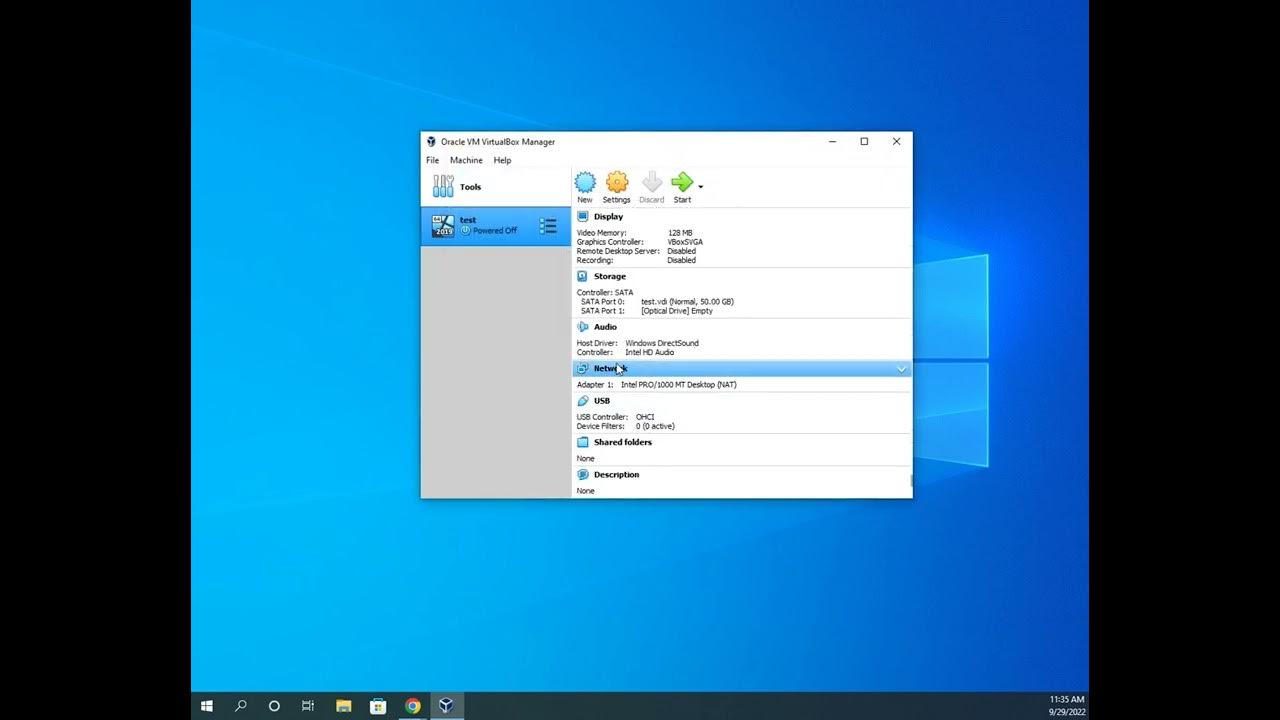
Task: Click the Description section icon
Action: [x=583, y=474]
